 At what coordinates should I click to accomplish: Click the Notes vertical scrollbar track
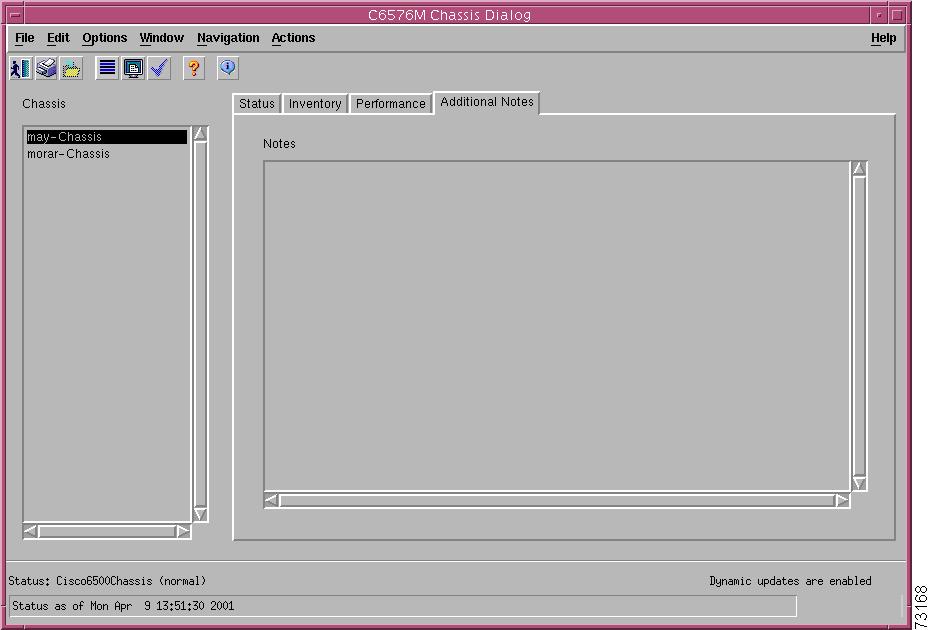pyautogui.click(x=859, y=326)
